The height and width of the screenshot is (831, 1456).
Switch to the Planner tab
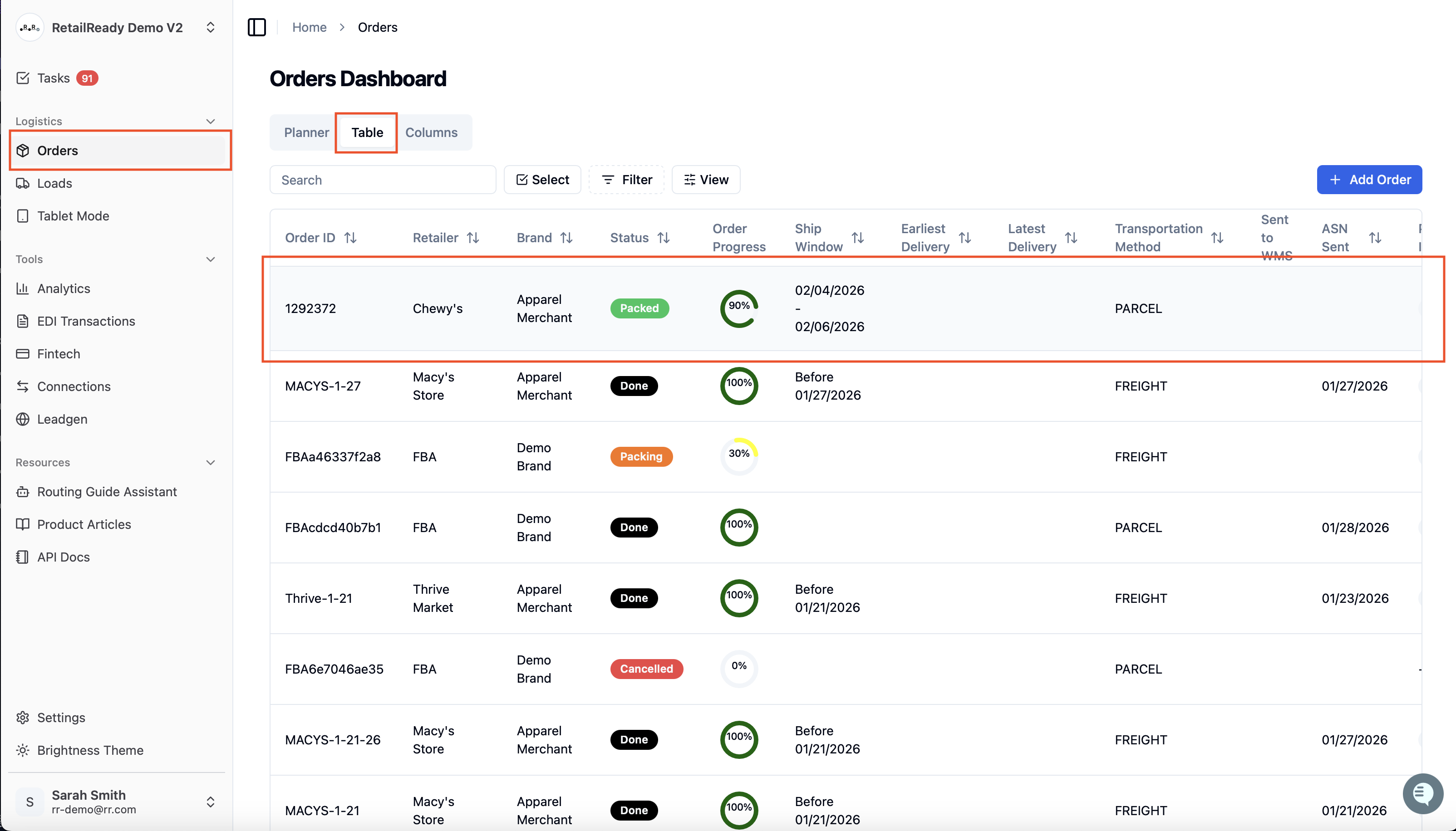(x=307, y=132)
